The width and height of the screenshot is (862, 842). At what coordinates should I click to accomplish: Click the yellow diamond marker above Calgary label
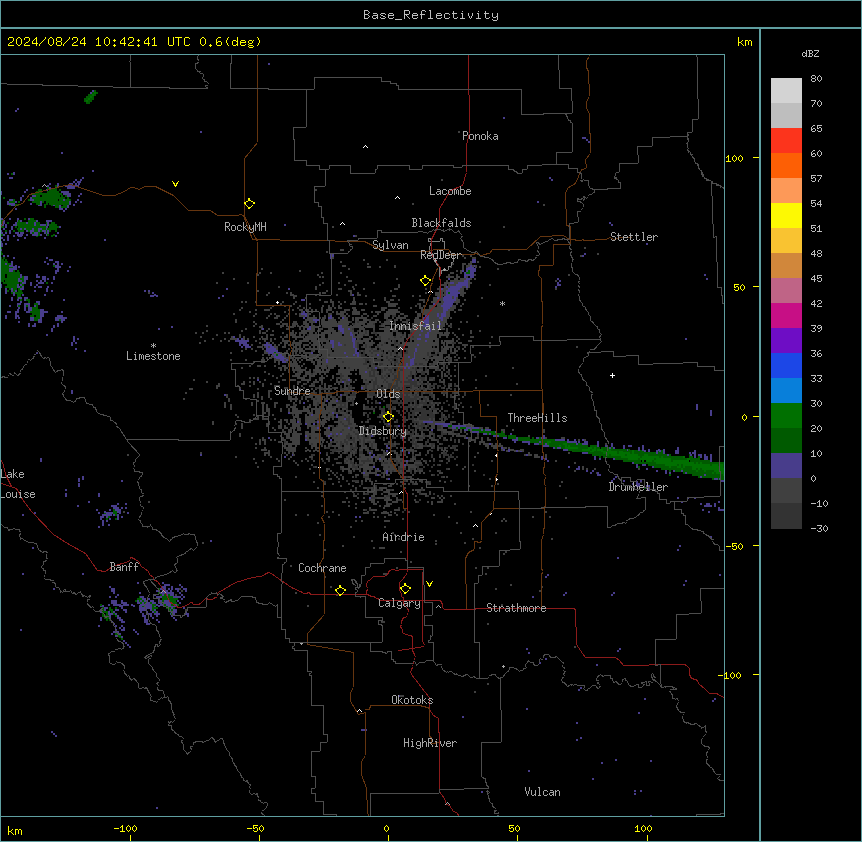[405, 589]
